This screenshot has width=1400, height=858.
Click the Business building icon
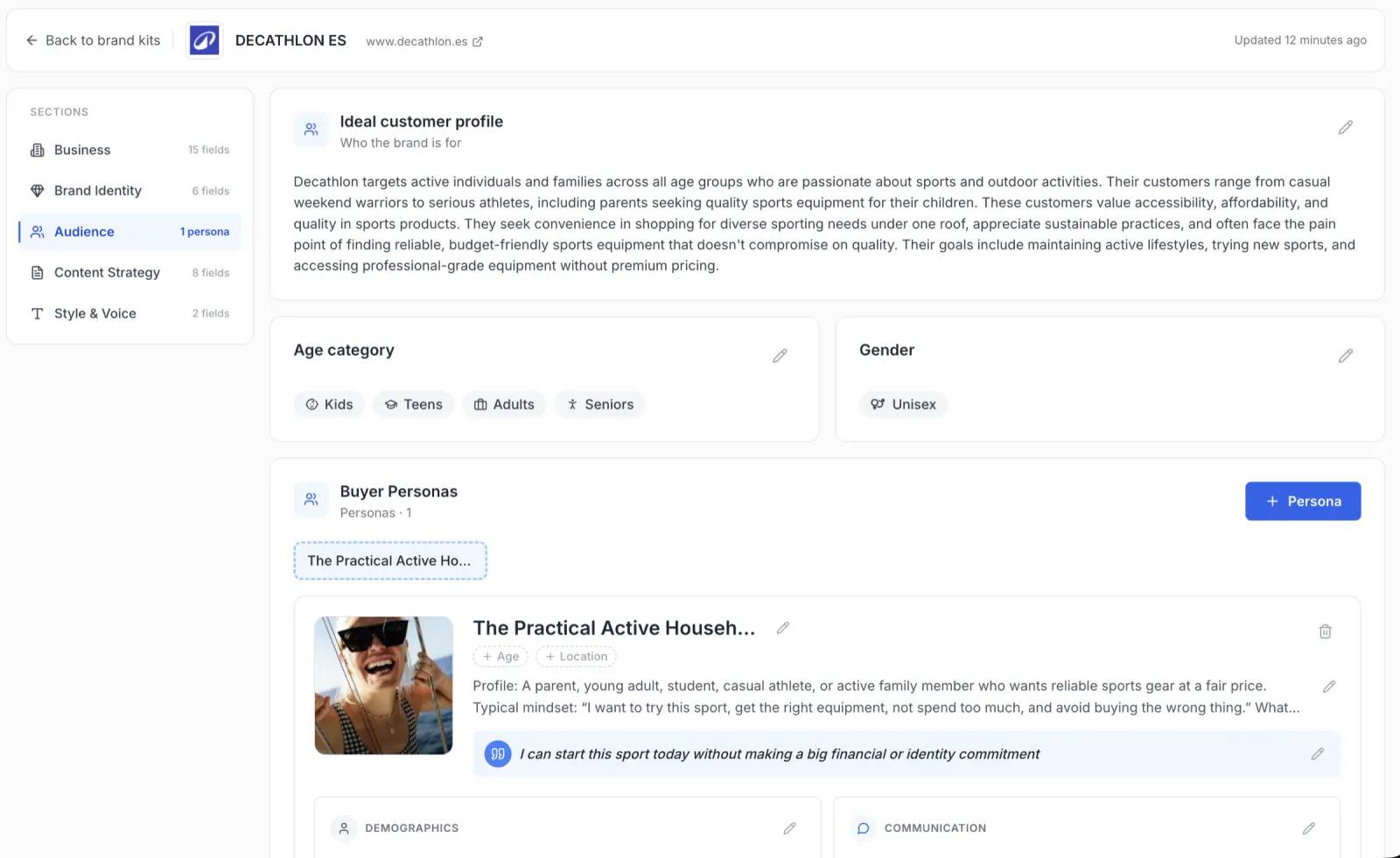(38, 150)
